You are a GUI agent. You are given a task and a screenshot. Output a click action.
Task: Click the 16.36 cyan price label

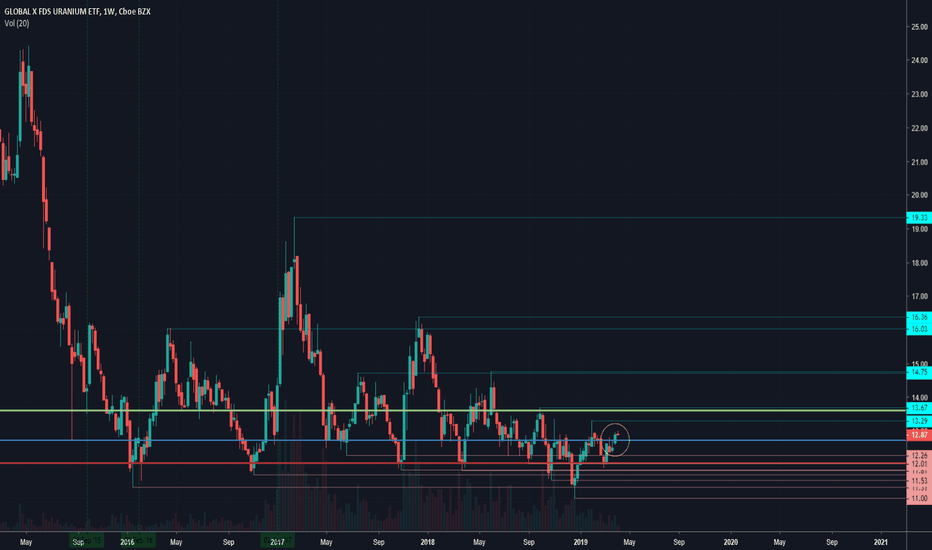919,318
